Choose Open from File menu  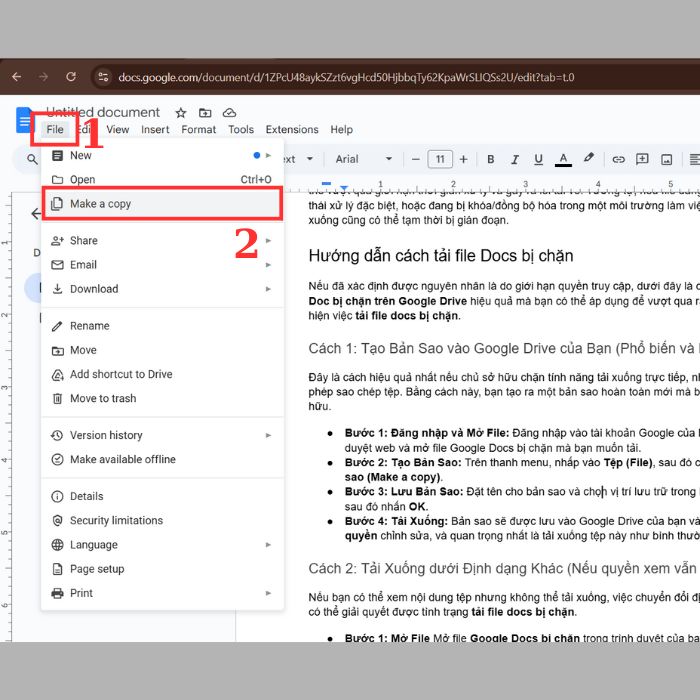(162, 179)
